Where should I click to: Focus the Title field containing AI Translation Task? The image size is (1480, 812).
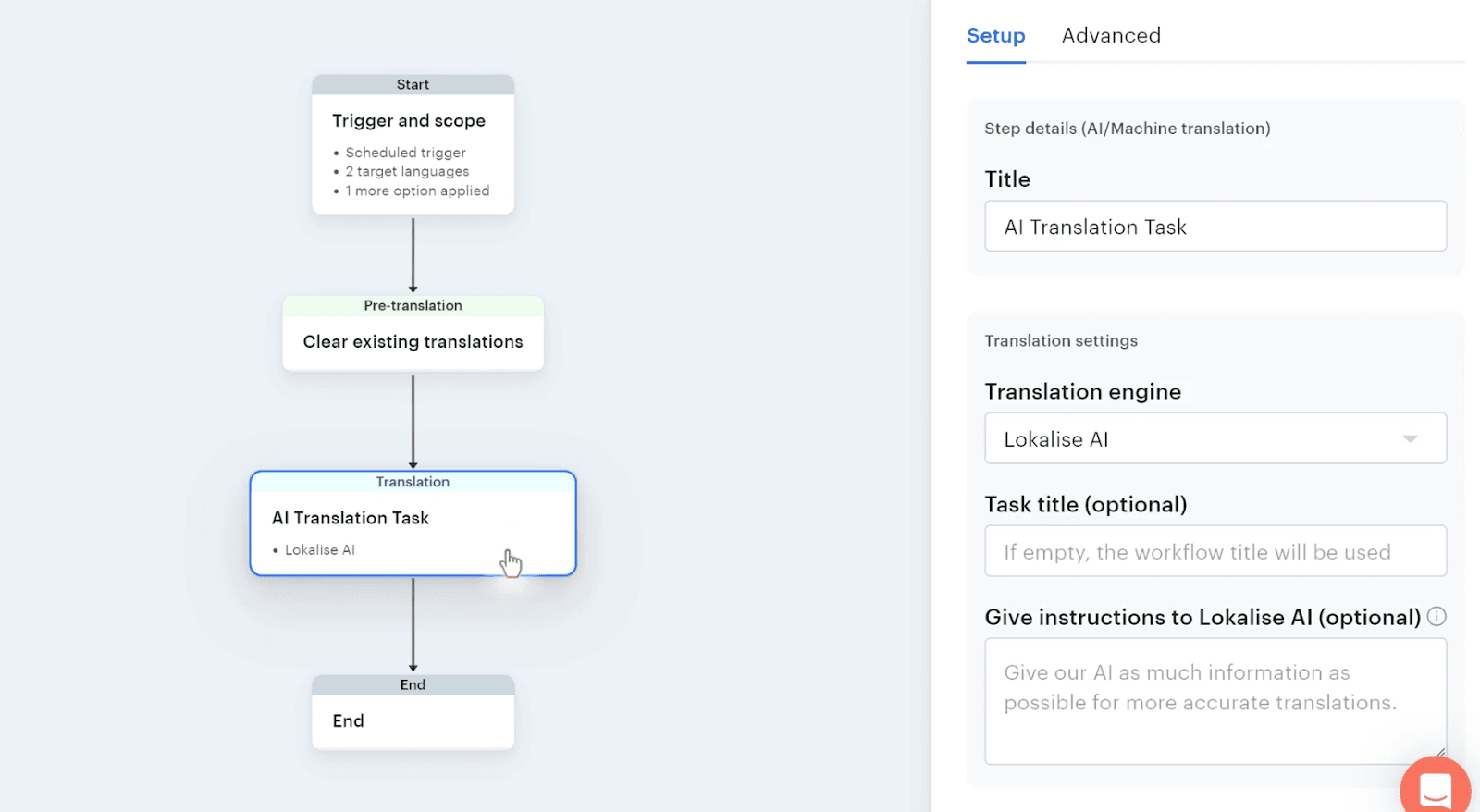pos(1215,227)
